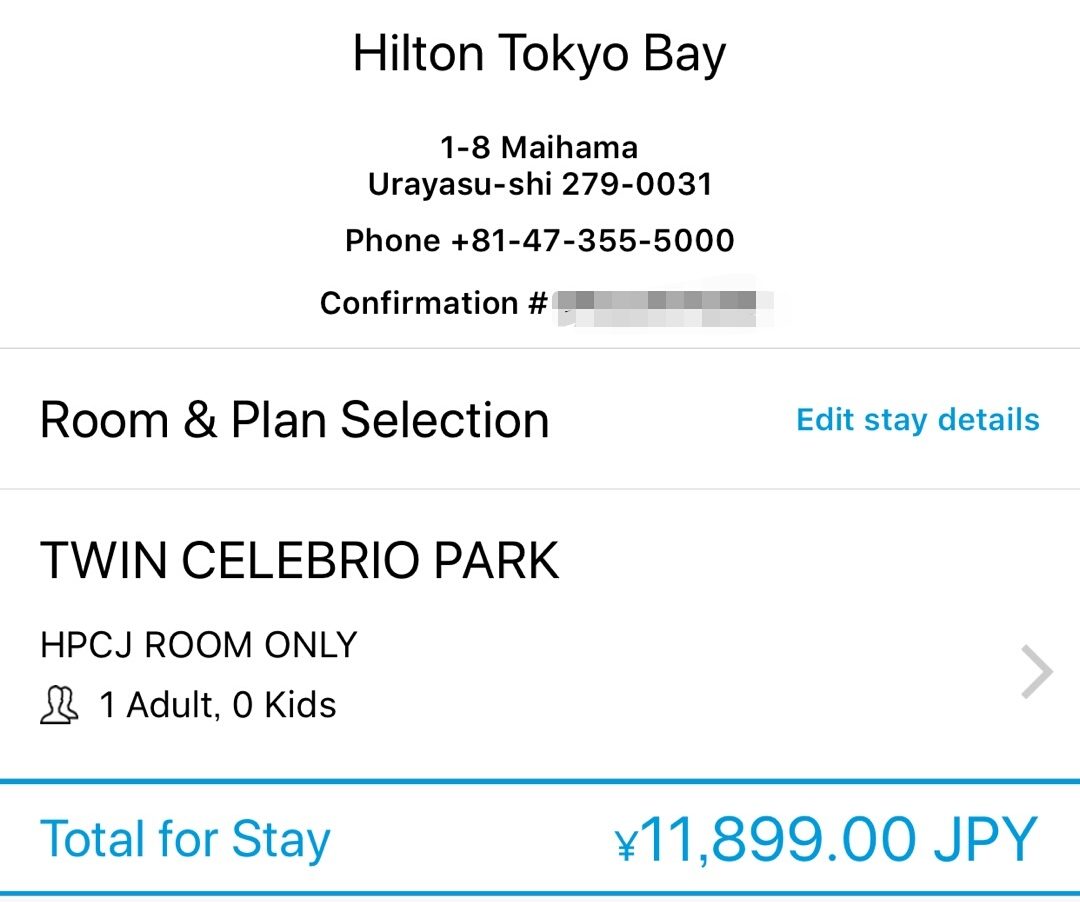Click the total summary bar

point(540,838)
